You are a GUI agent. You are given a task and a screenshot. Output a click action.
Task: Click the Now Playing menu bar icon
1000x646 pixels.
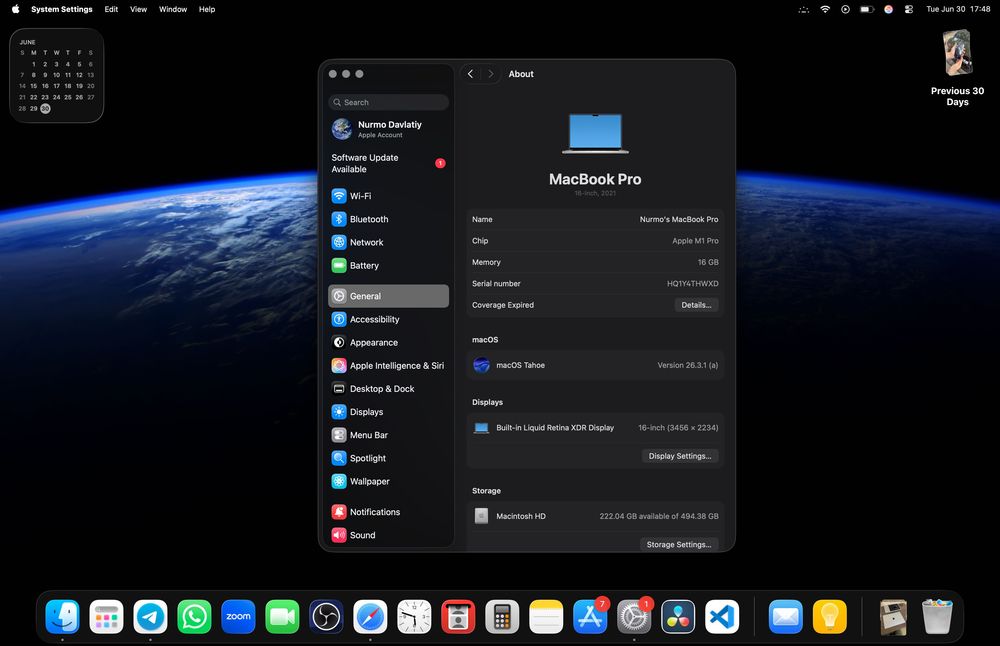(x=846, y=9)
